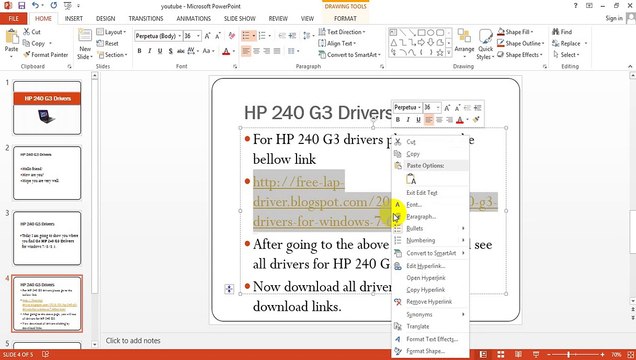Open the Perpetua (Body) font name dropdown
The height and width of the screenshot is (360, 636).
179,36
